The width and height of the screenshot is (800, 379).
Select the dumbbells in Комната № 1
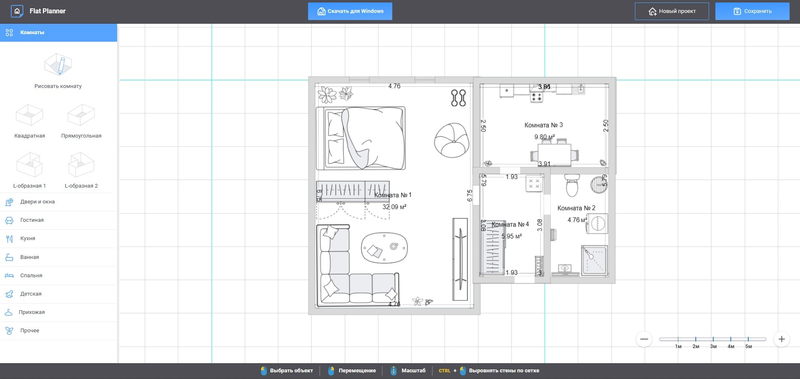(458, 97)
